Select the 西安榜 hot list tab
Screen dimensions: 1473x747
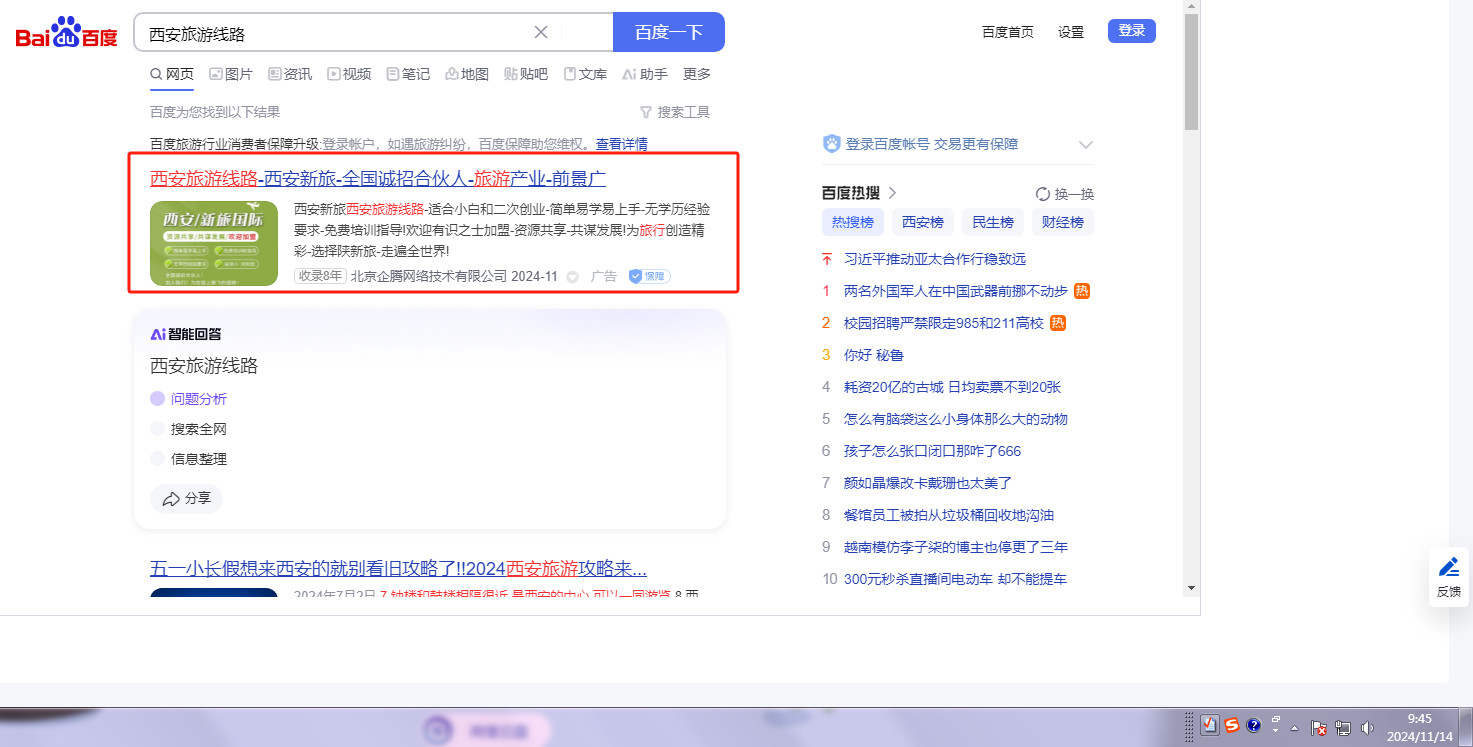click(923, 222)
